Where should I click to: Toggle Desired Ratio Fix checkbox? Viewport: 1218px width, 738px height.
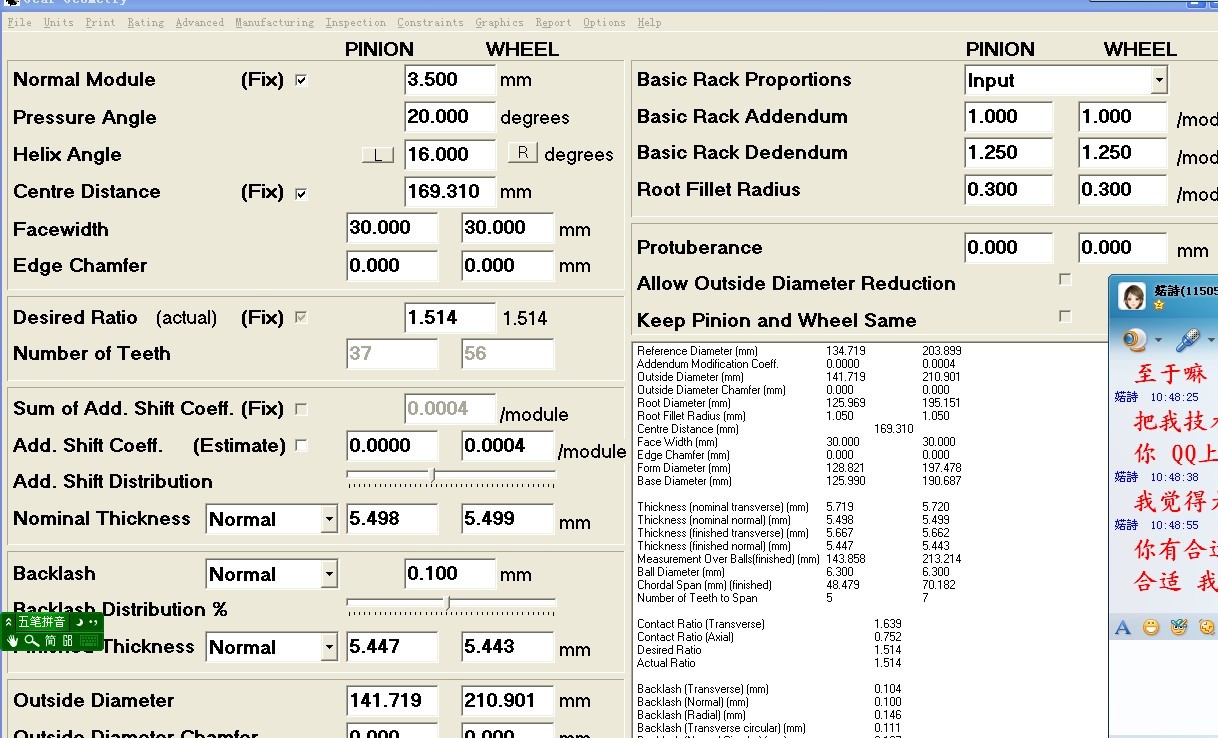pos(301,318)
